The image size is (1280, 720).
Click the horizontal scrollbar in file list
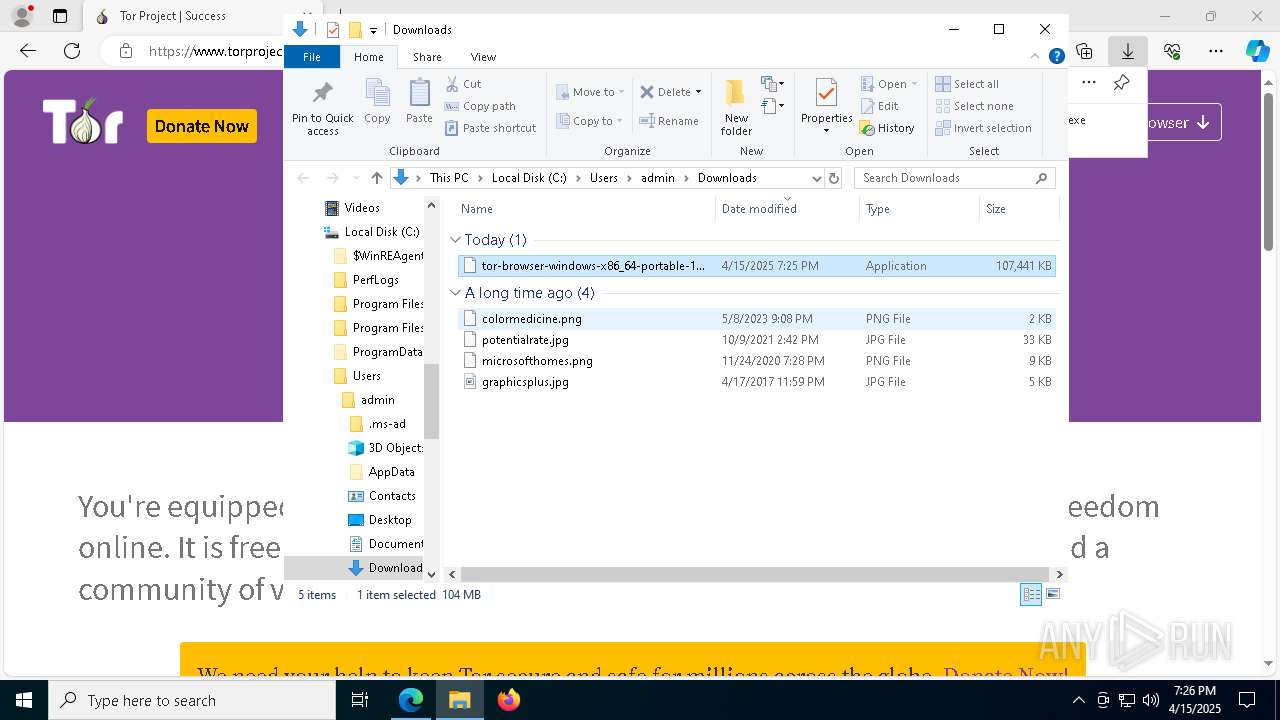(x=757, y=575)
